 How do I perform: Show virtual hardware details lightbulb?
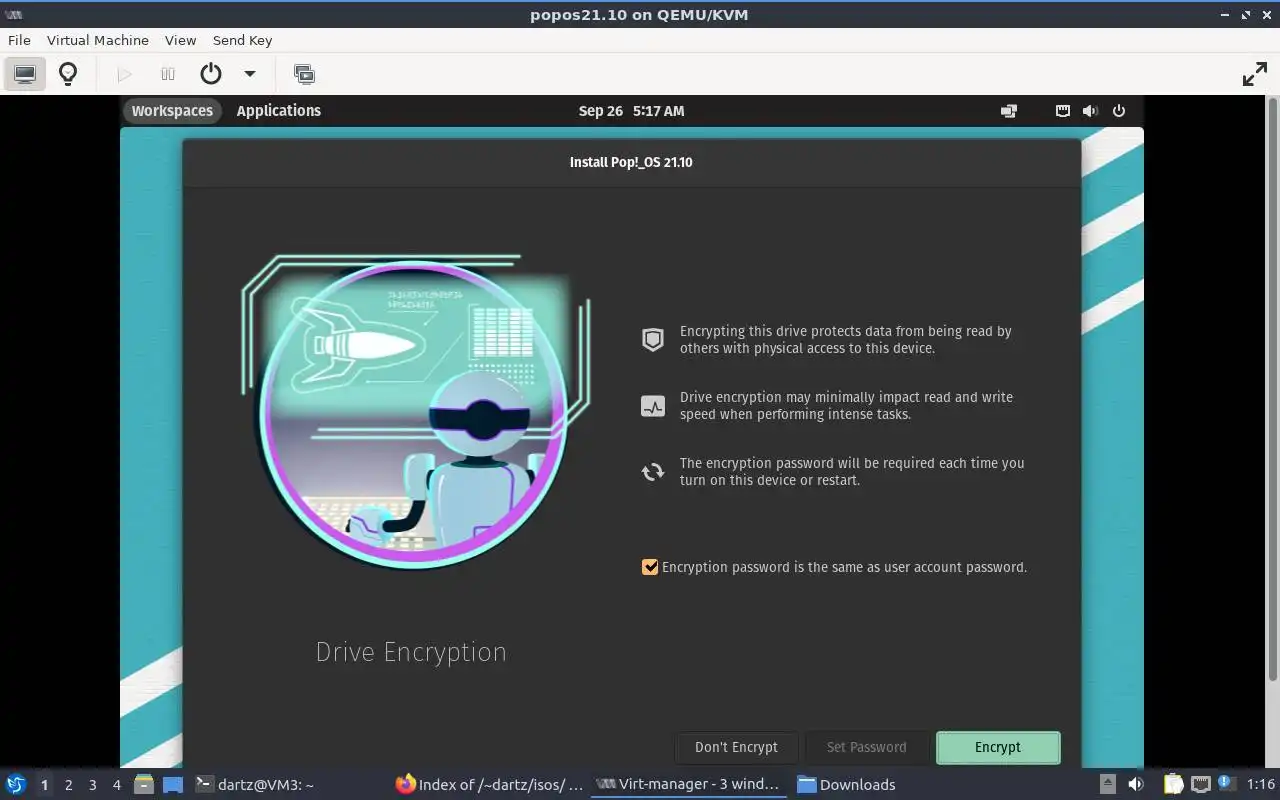click(x=68, y=74)
